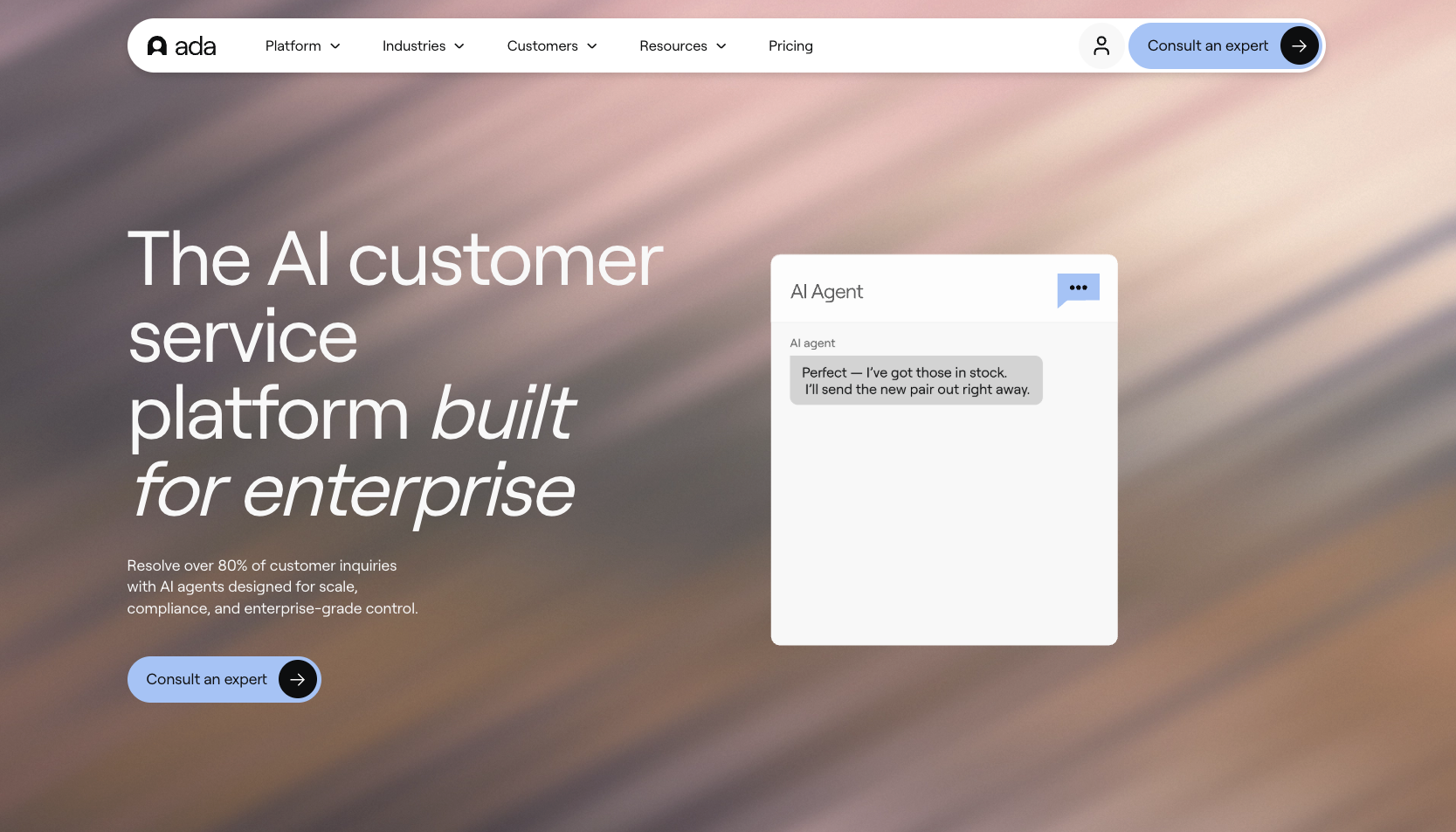Open the Industries dropdown

[x=423, y=45]
